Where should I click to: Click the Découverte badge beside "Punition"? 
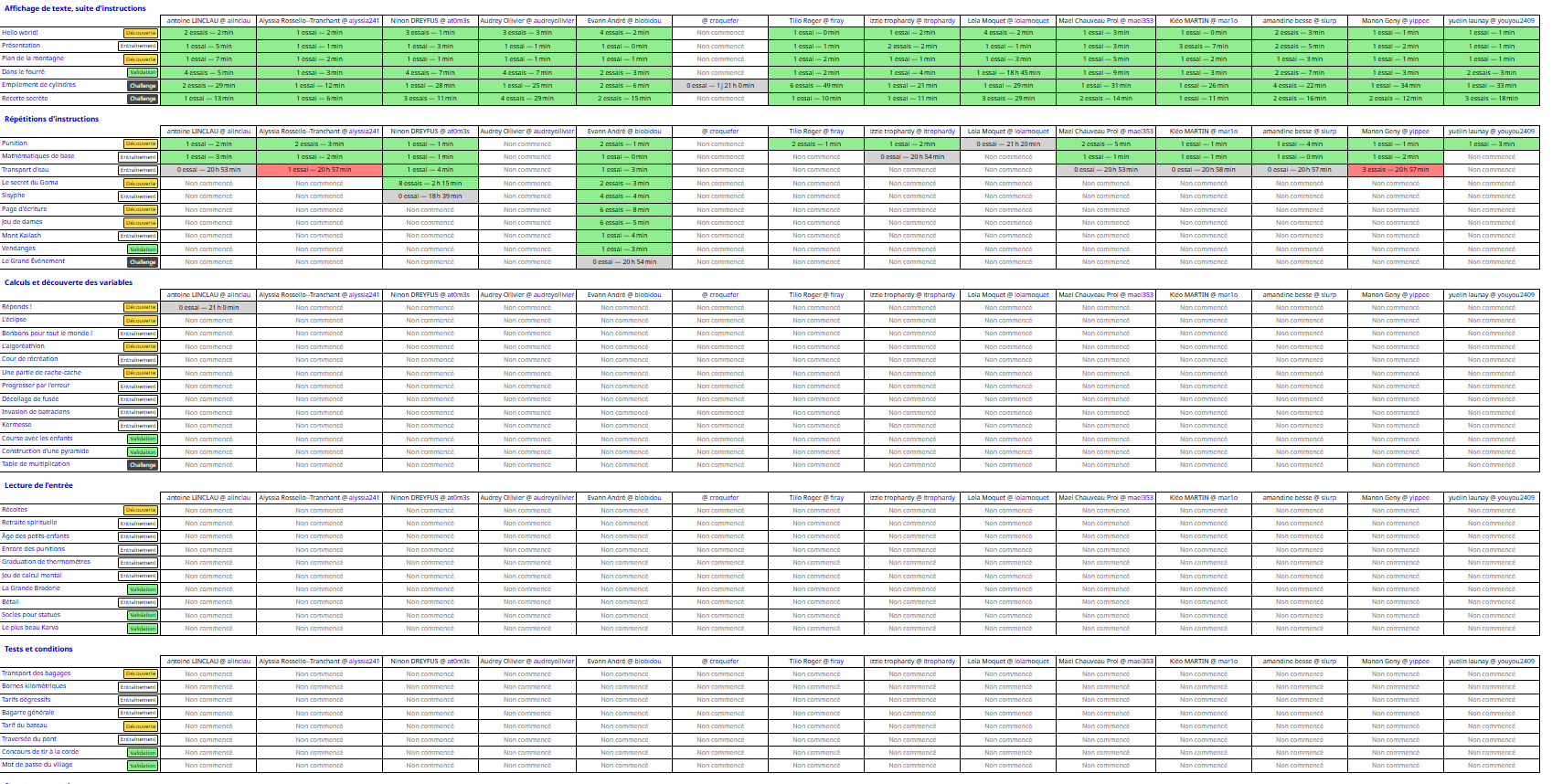tap(141, 144)
